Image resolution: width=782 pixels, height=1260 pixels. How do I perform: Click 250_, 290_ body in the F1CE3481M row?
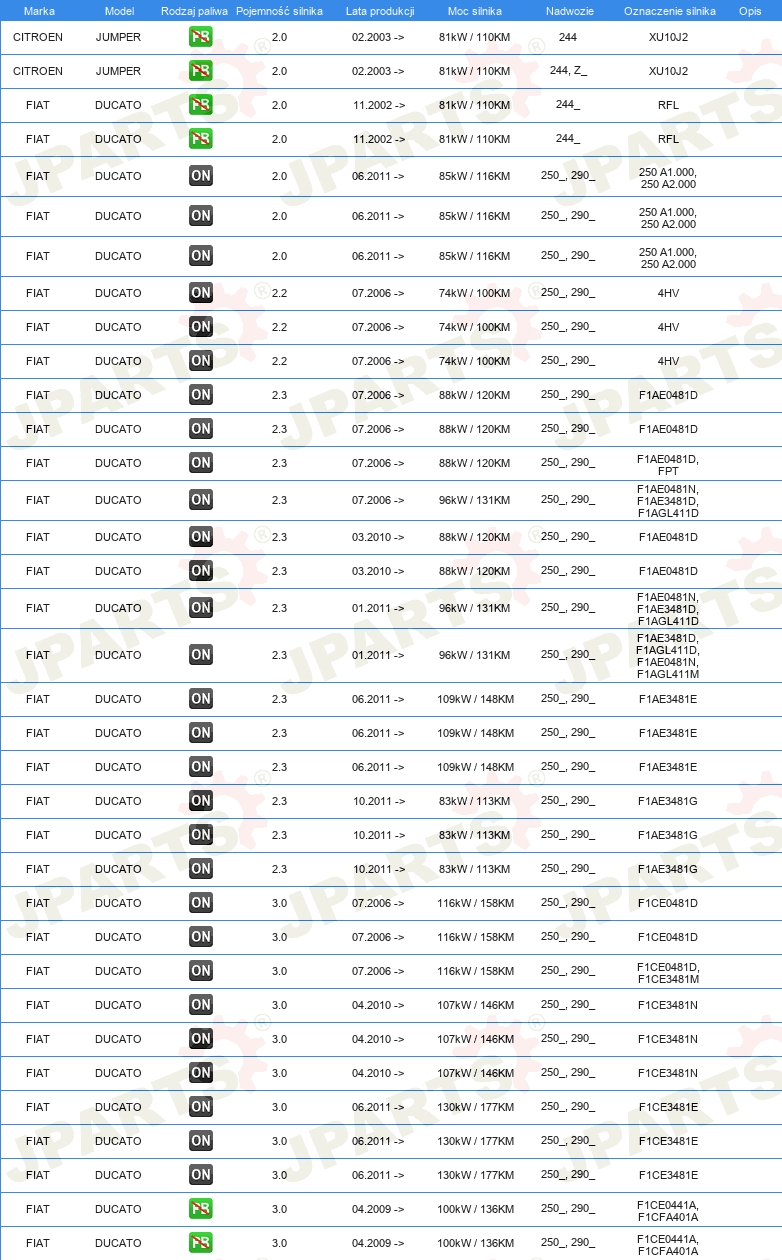[x=568, y=970]
